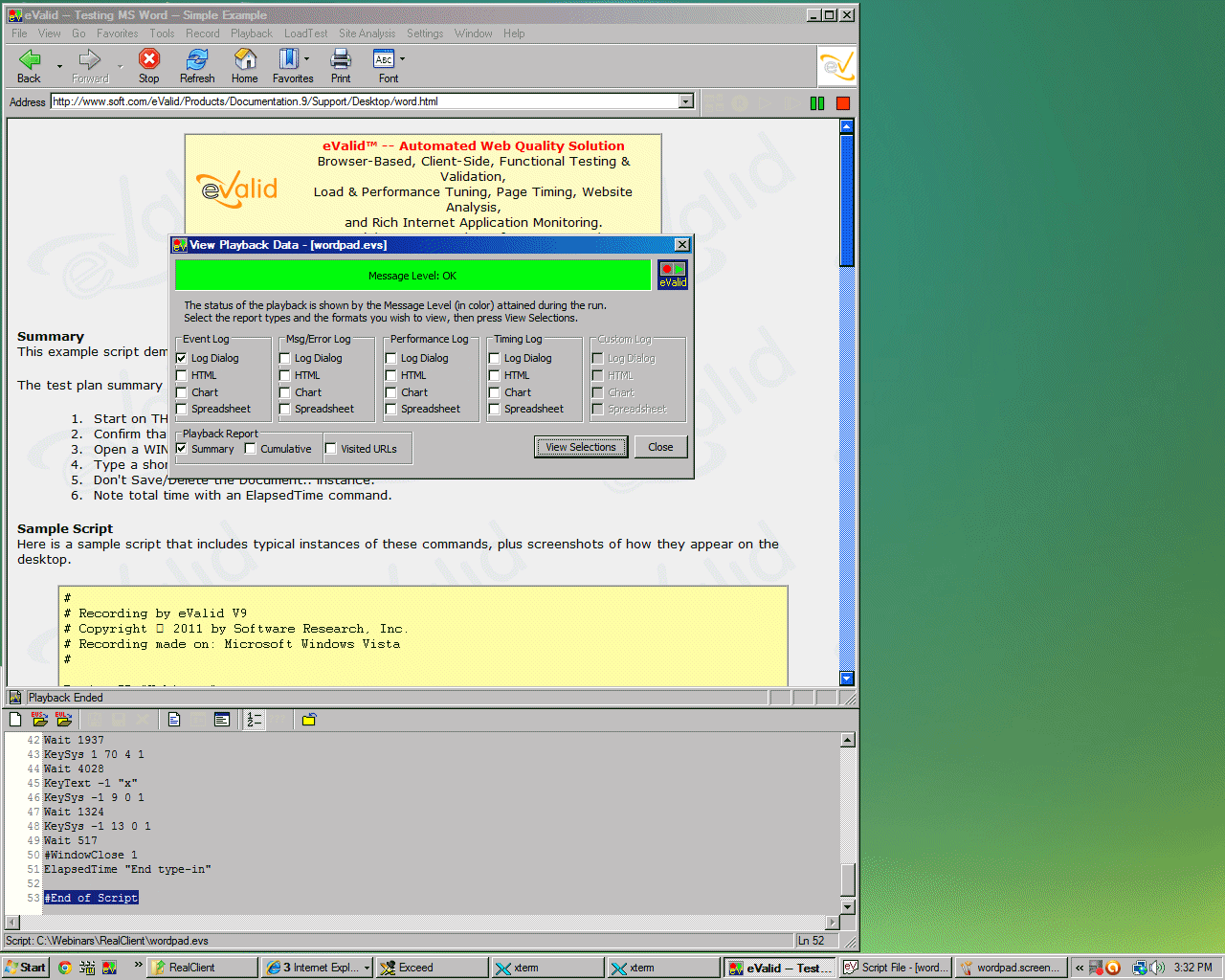
Task: Click the blue-lined document icon in script toolbar
Action: (x=174, y=720)
